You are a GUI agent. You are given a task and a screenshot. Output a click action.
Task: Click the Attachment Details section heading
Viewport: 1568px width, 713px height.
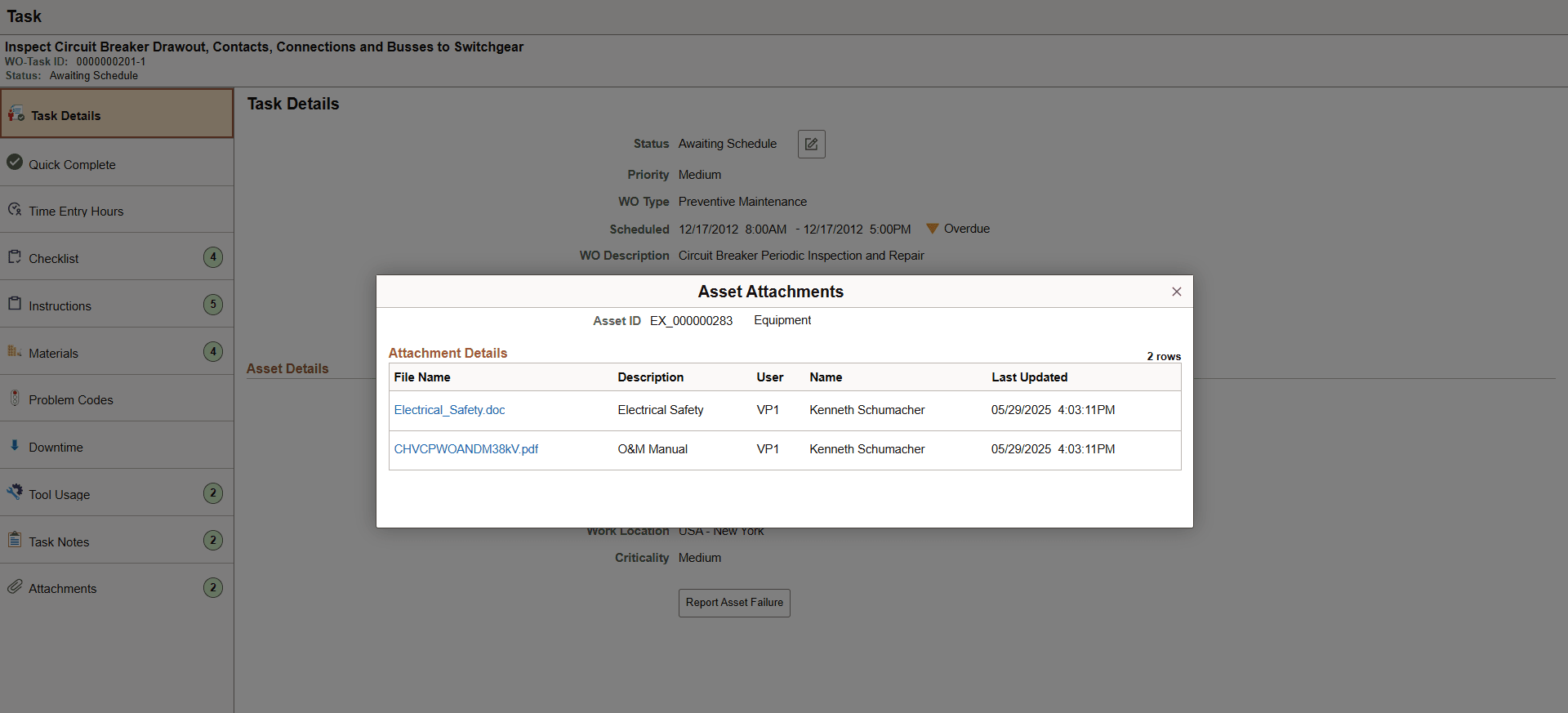448,353
